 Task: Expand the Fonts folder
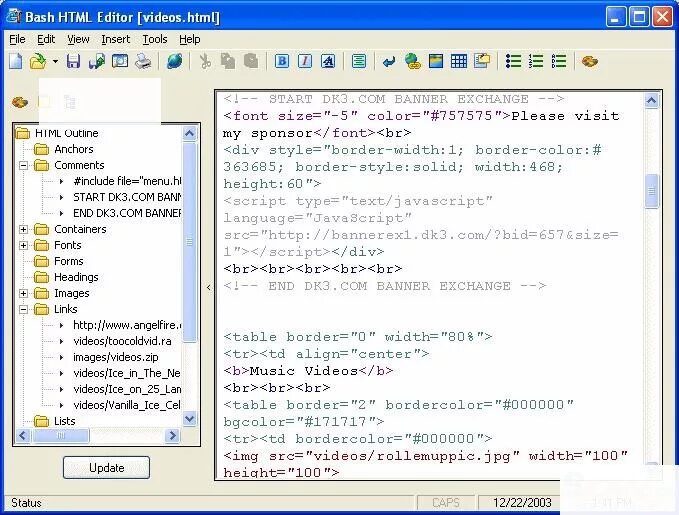(23, 245)
